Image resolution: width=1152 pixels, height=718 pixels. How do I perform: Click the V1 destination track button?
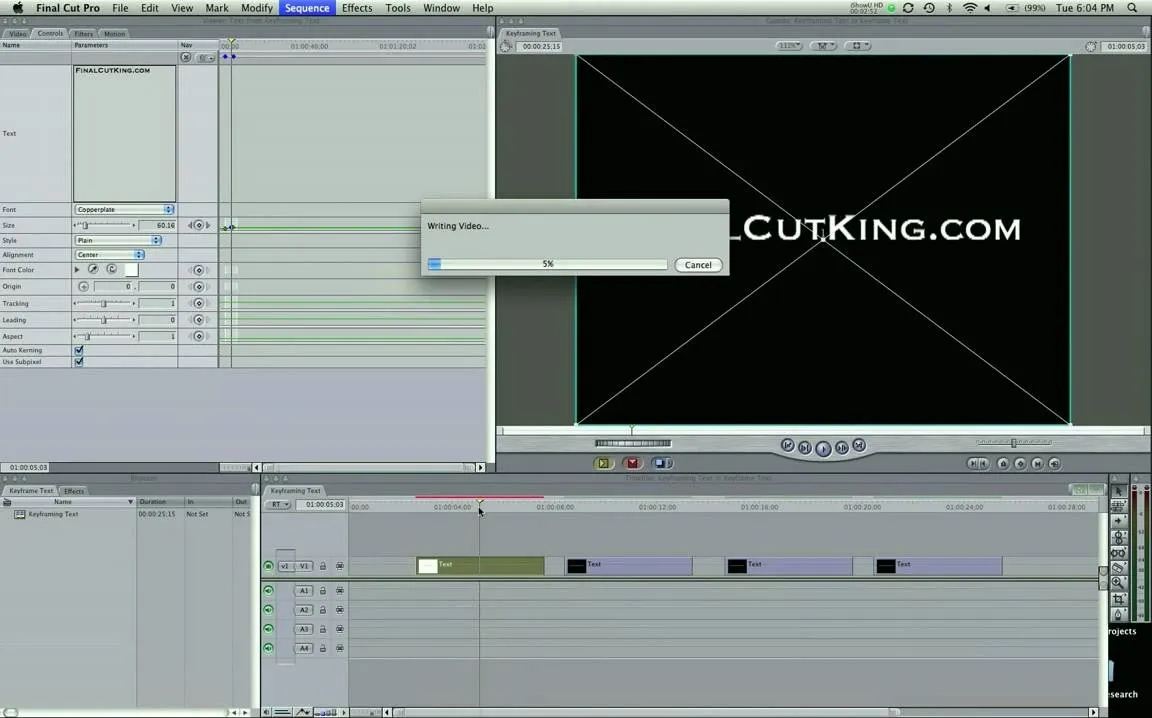(303, 567)
